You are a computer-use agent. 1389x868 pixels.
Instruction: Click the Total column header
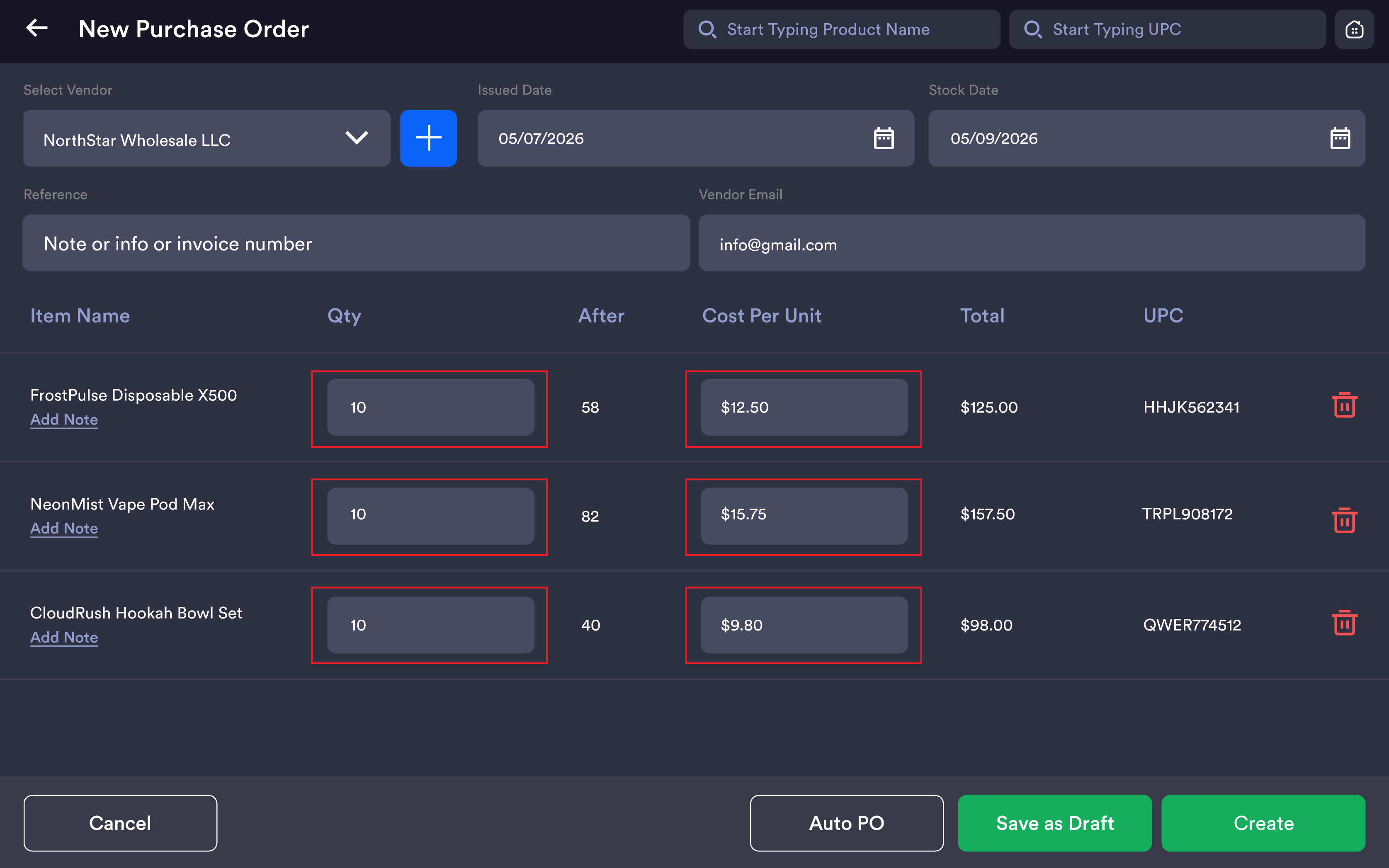pyautogui.click(x=983, y=316)
